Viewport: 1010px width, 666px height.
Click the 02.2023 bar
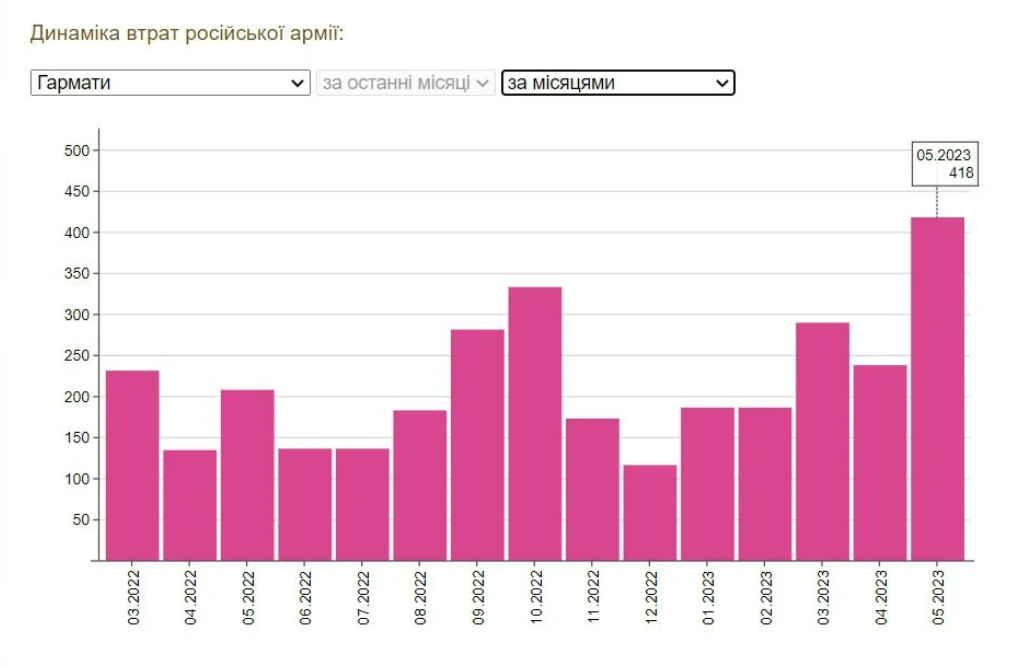(765, 484)
